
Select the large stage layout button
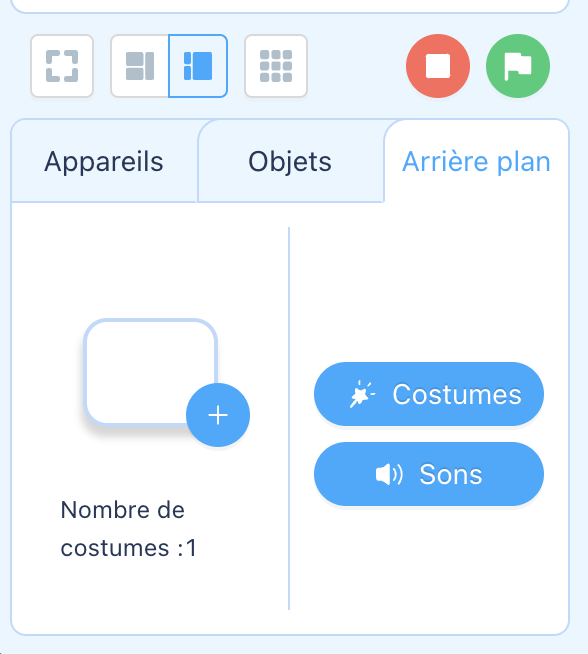pyautogui.click(x=198, y=66)
